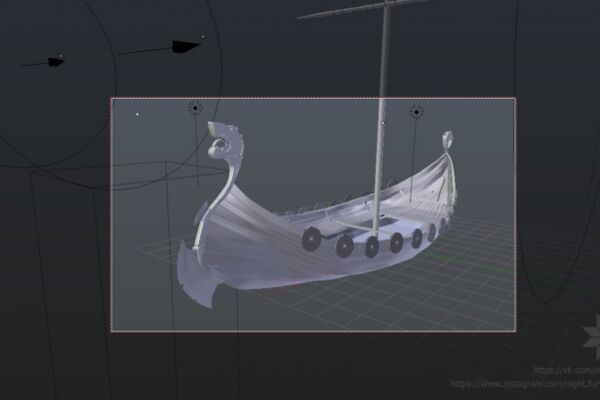The height and width of the screenshot is (400, 600).
Task: Select the round shield closest to the dragon head
Action: [311, 239]
